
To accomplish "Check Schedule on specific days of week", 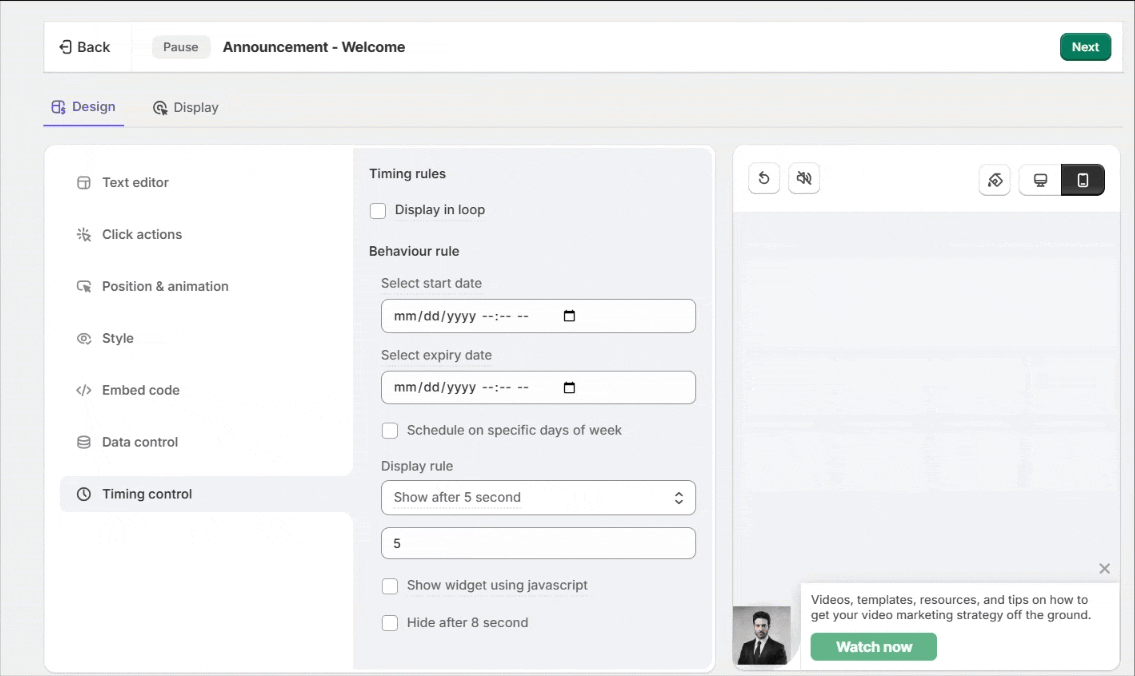I will click(390, 431).
